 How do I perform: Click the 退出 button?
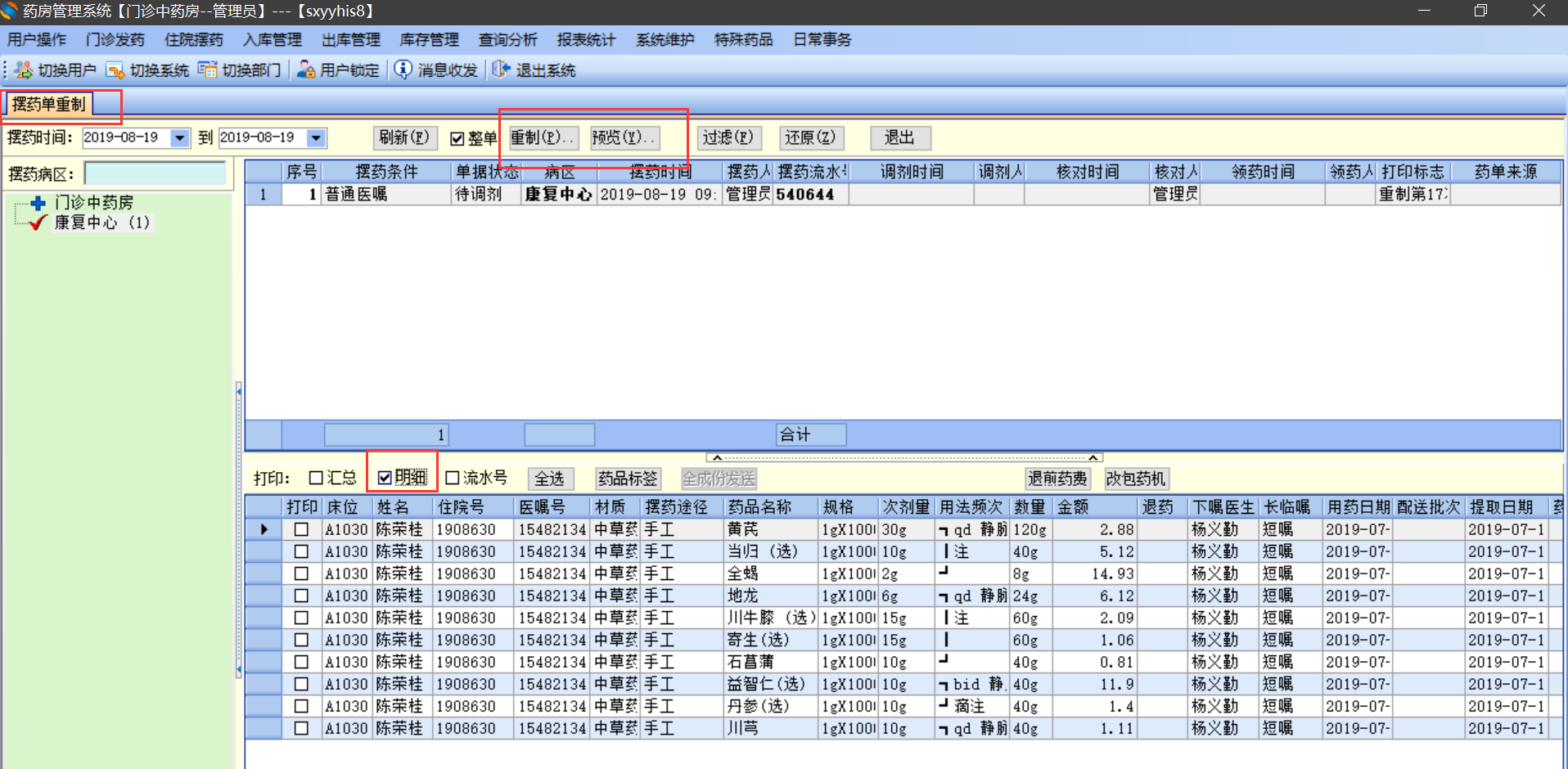point(899,137)
